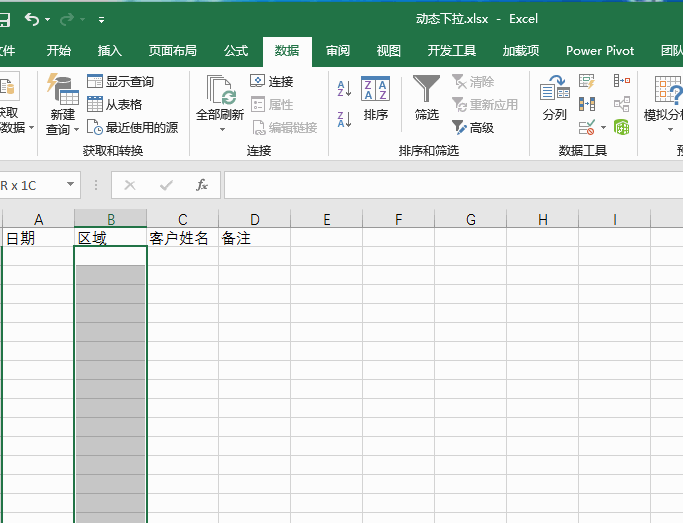
Task: Open the 公式 tab
Action: click(x=236, y=51)
